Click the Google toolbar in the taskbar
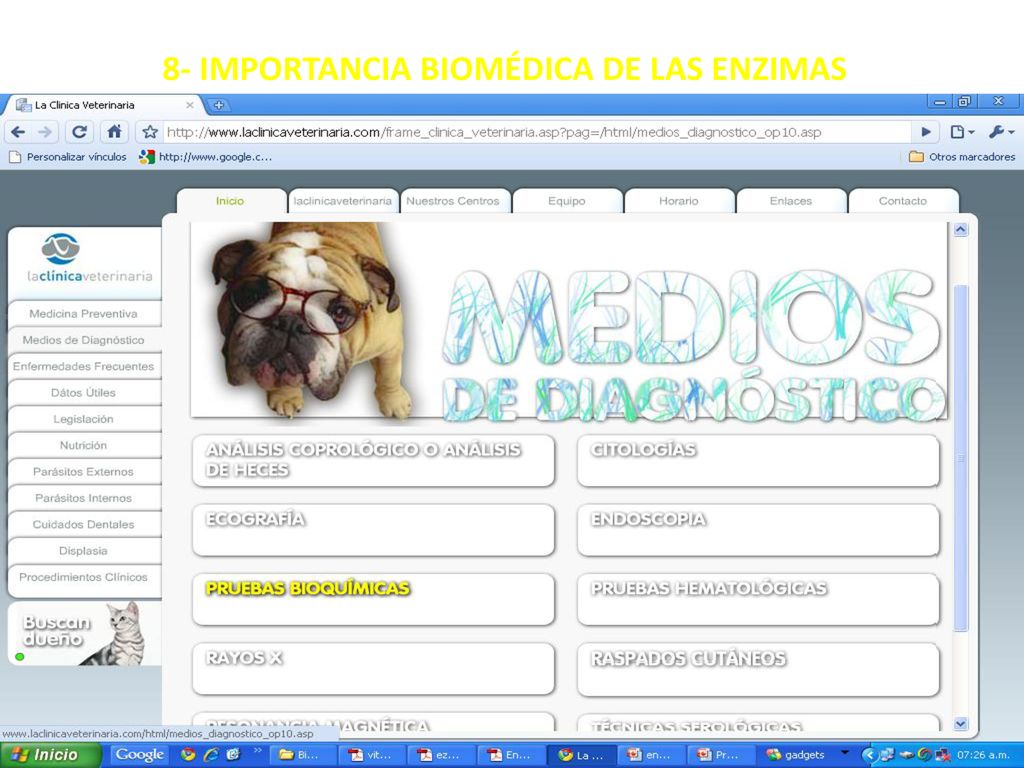Viewport: 1024px width, 768px height. pos(139,755)
